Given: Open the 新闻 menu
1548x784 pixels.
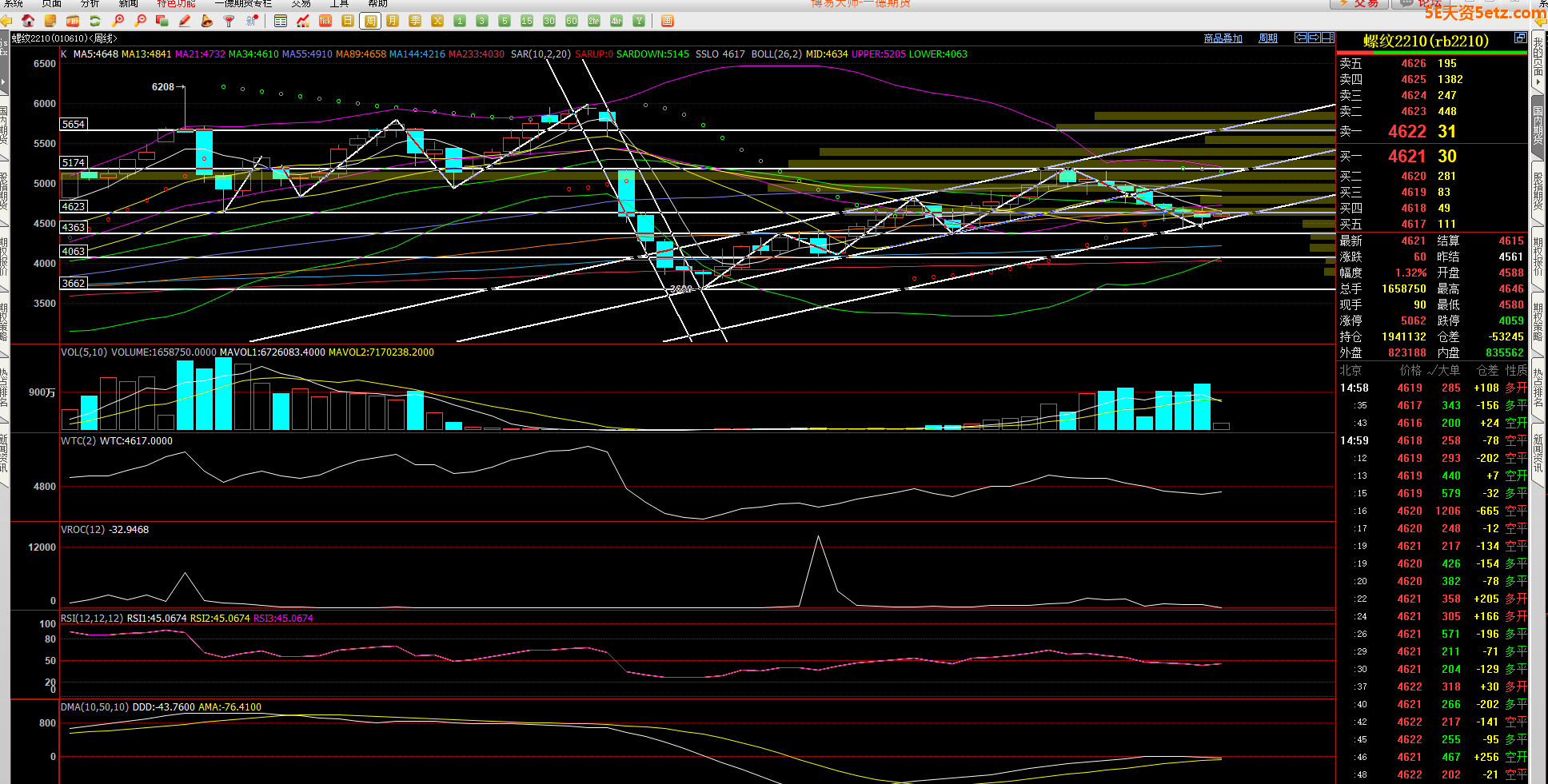Looking at the screenshot, I should tap(129, 4).
